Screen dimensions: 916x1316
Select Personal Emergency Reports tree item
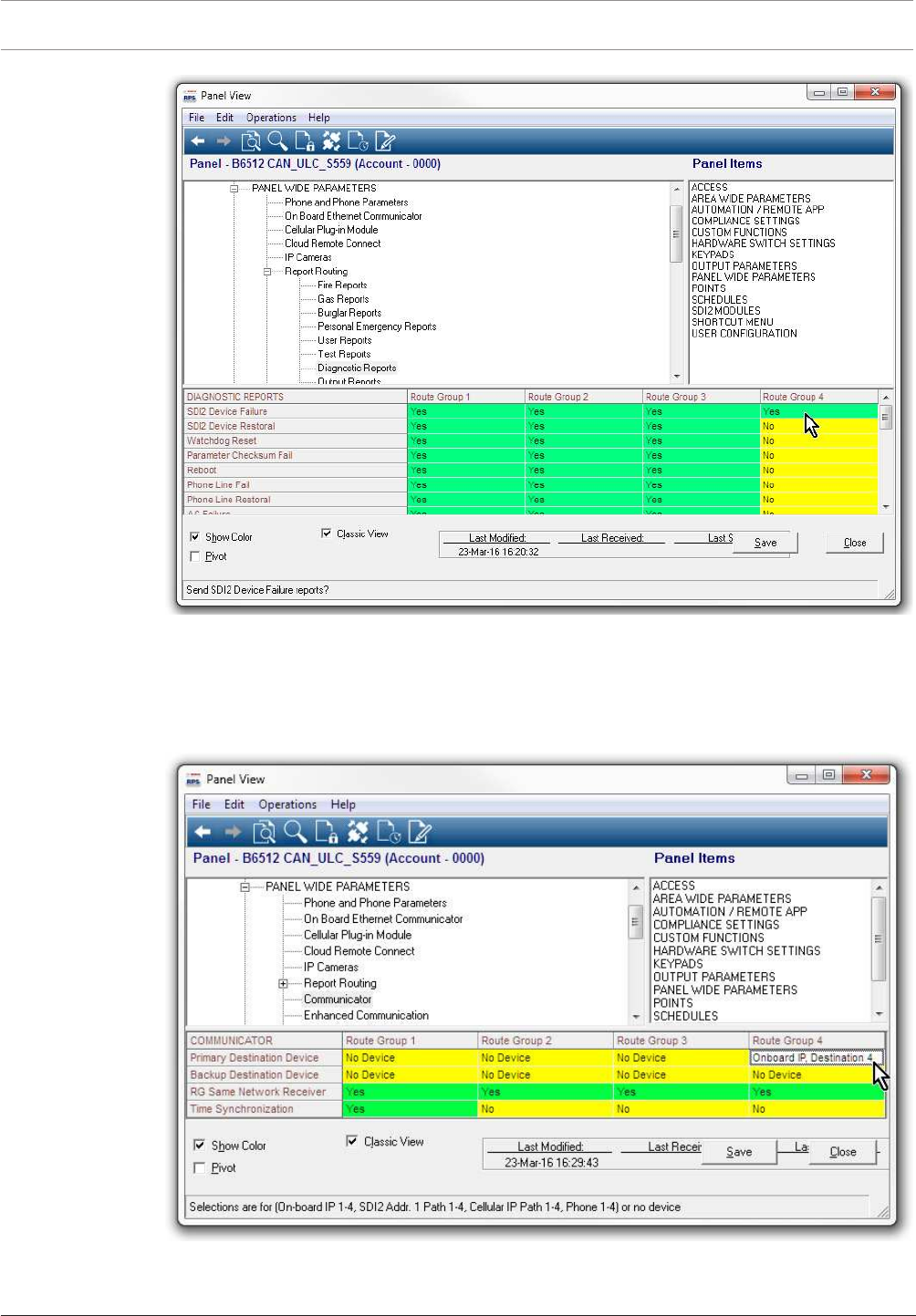click(x=377, y=326)
